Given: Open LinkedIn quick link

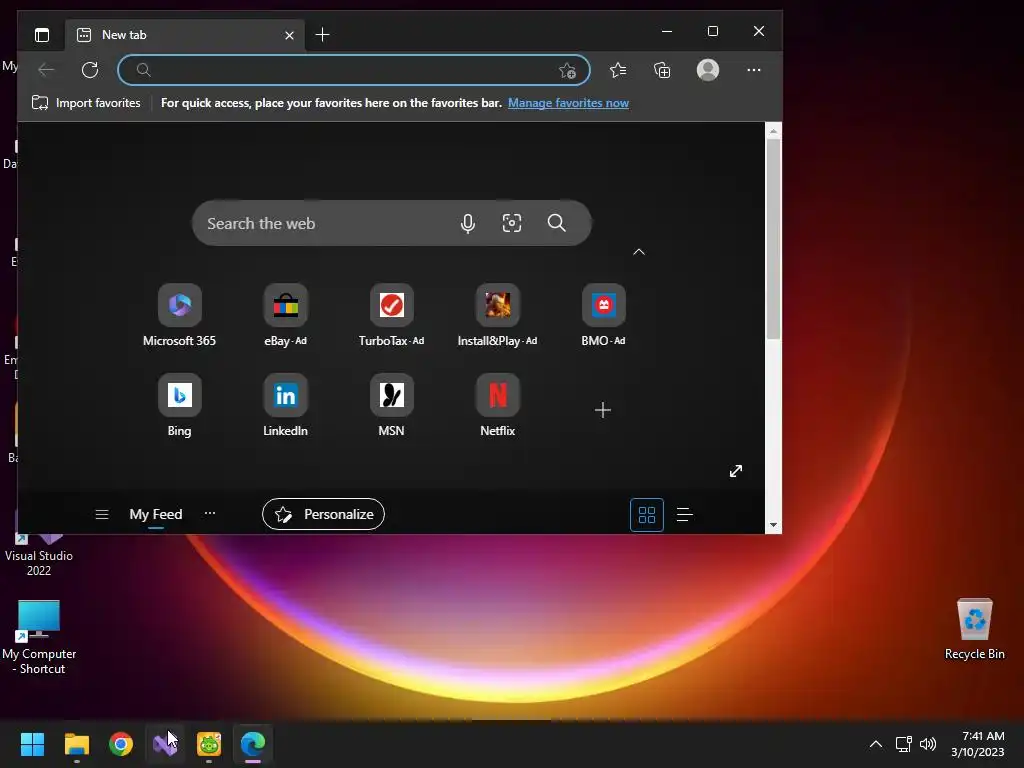Looking at the screenshot, I should click(x=285, y=405).
